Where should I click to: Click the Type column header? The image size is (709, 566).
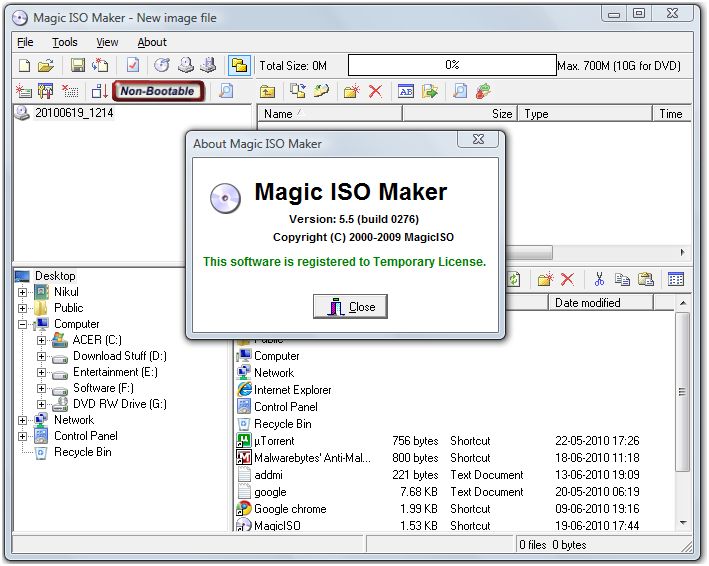585,114
